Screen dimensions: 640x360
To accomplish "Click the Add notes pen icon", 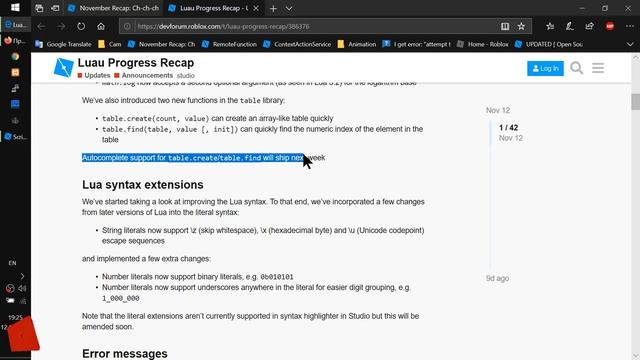I will 569,27.
